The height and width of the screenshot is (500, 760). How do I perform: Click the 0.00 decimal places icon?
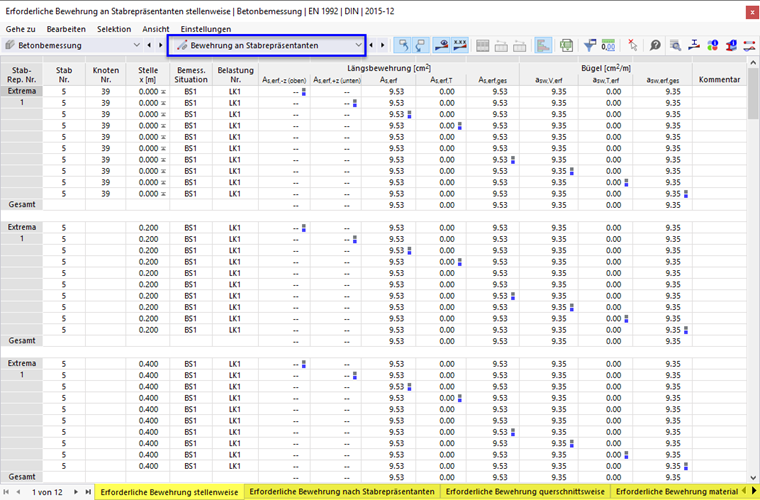608,46
